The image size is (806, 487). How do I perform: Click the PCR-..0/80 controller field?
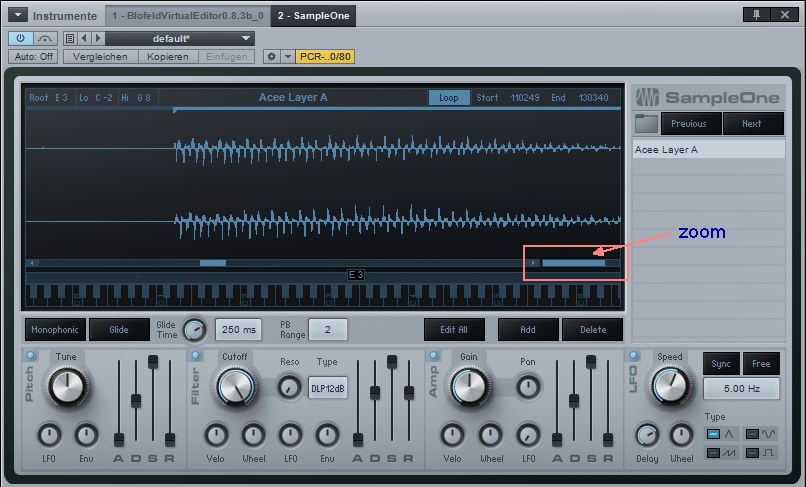click(325, 57)
